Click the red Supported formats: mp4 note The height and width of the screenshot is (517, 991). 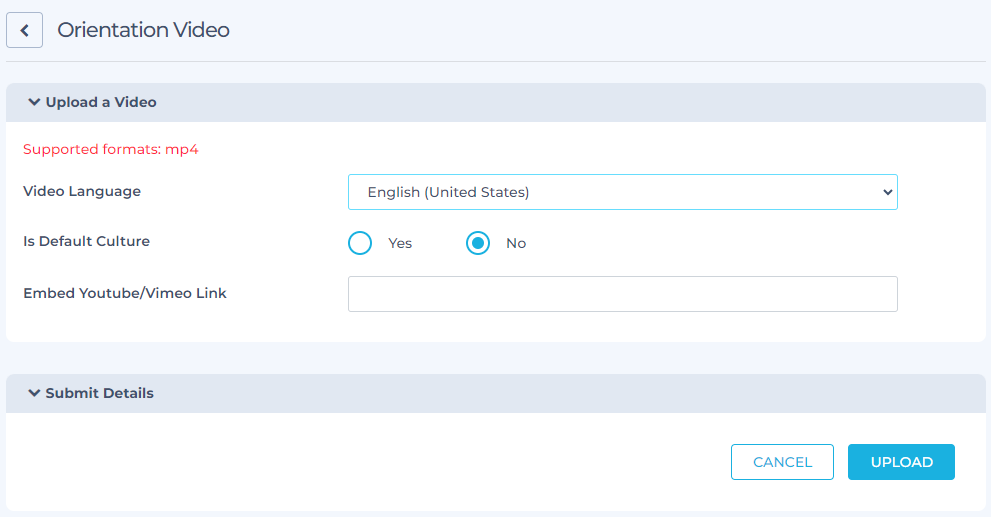[111, 149]
